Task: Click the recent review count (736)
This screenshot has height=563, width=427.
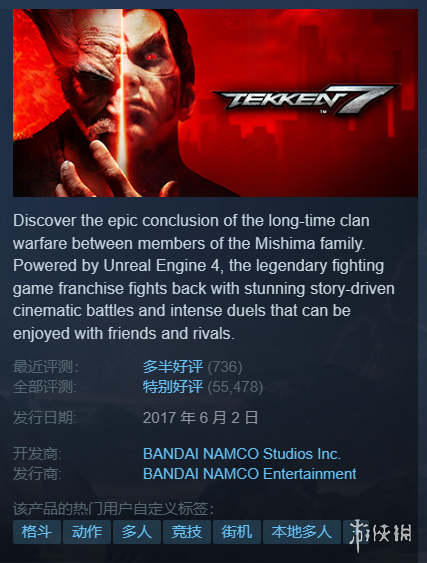Action: pos(225,367)
